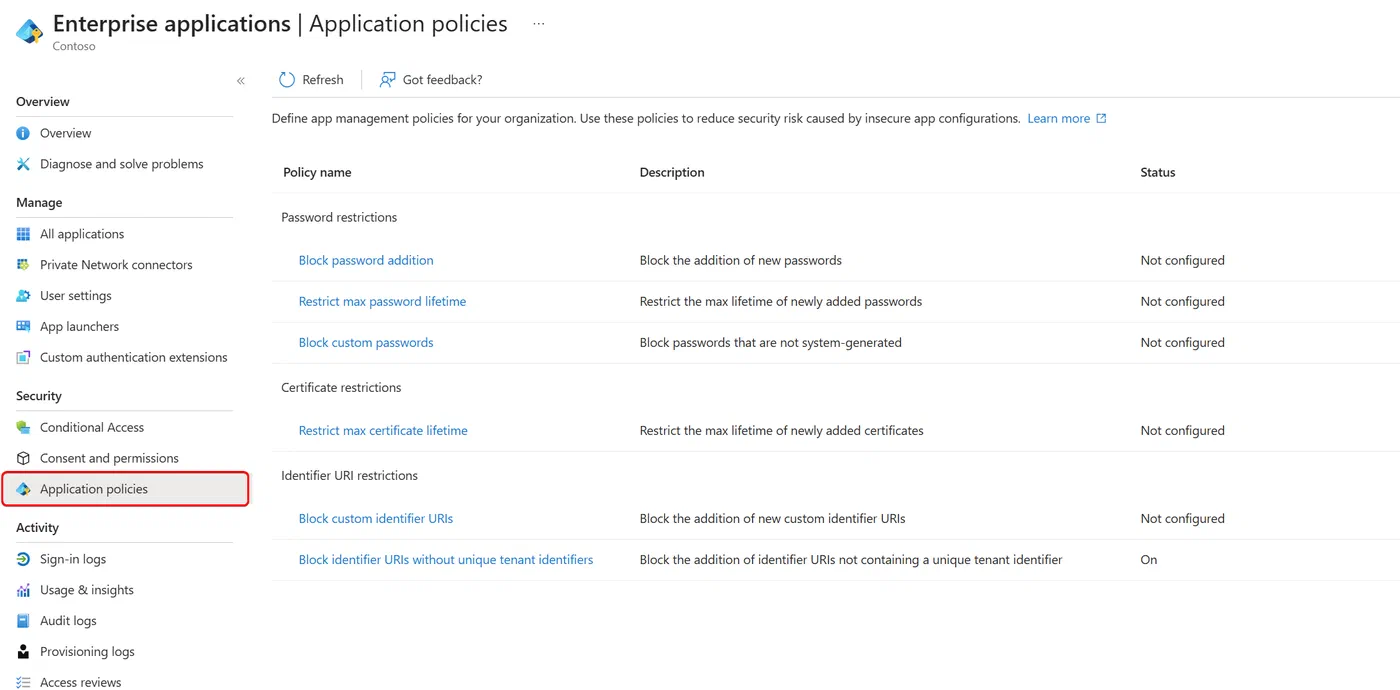Click Got feedback? button text
This screenshot has width=1400, height=690.
pos(442,80)
